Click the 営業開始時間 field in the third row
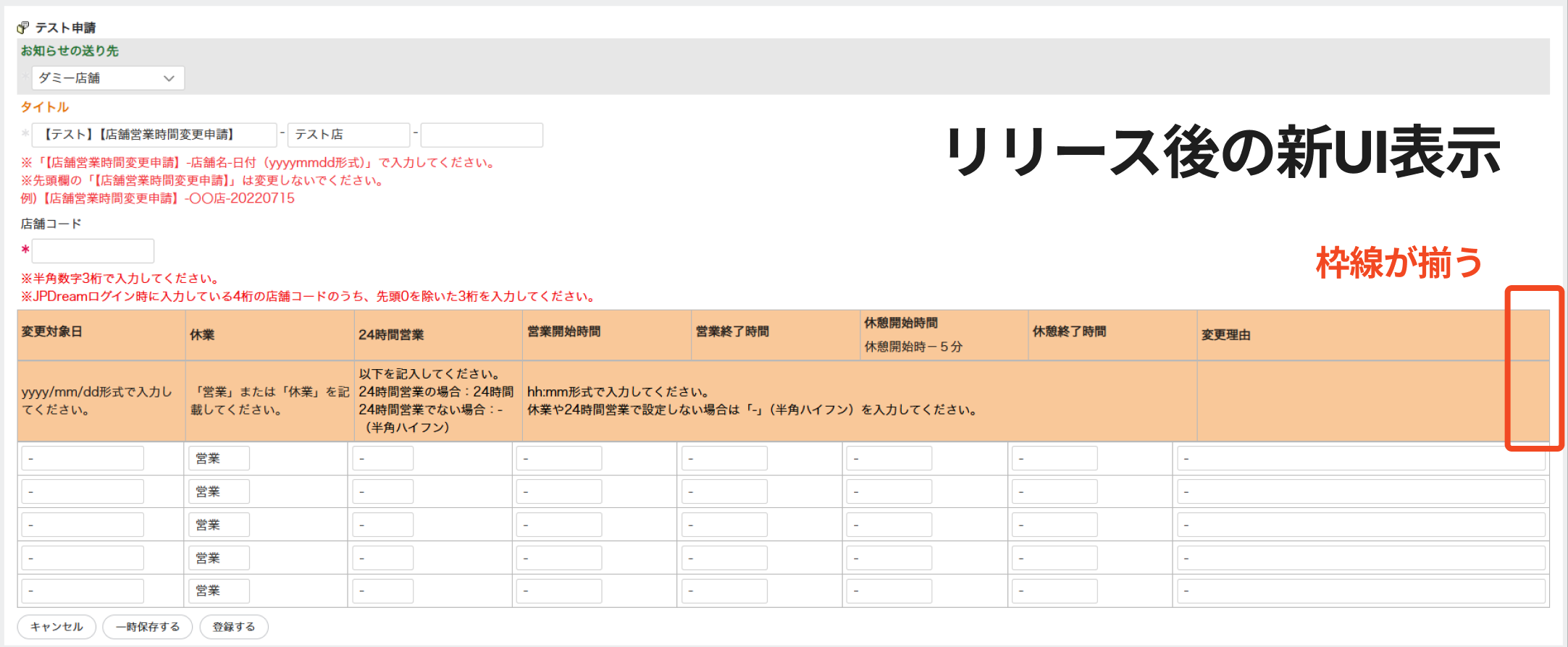This screenshot has width=1568, height=647. coord(558,525)
